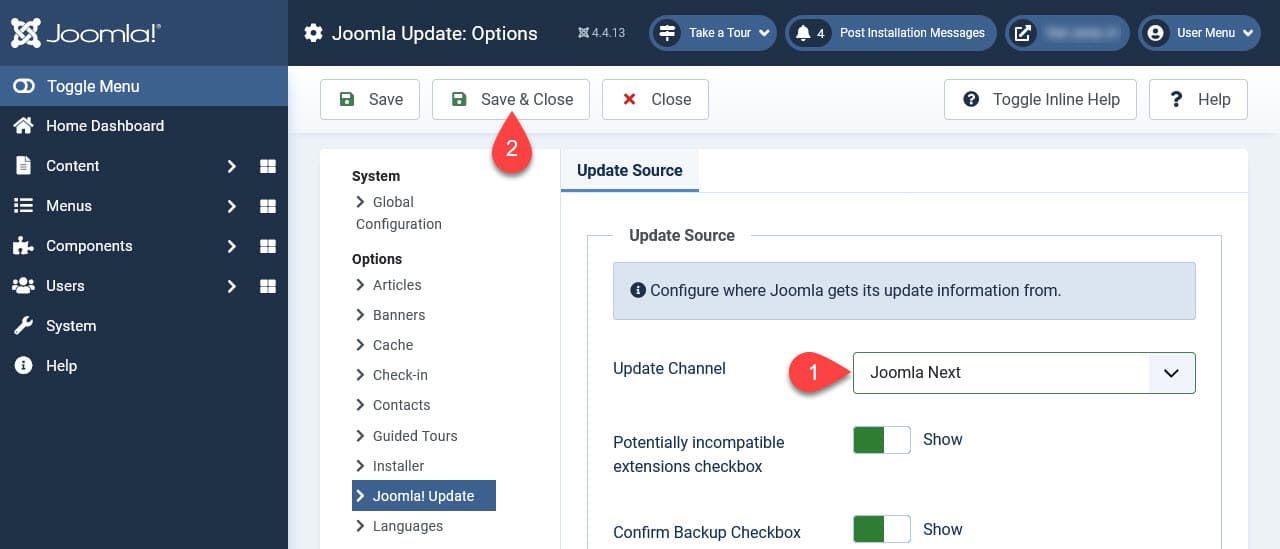The height and width of the screenshot is (549, 1280).
Task: Open the Users dashboard grid icon
Action: [268, 286]
